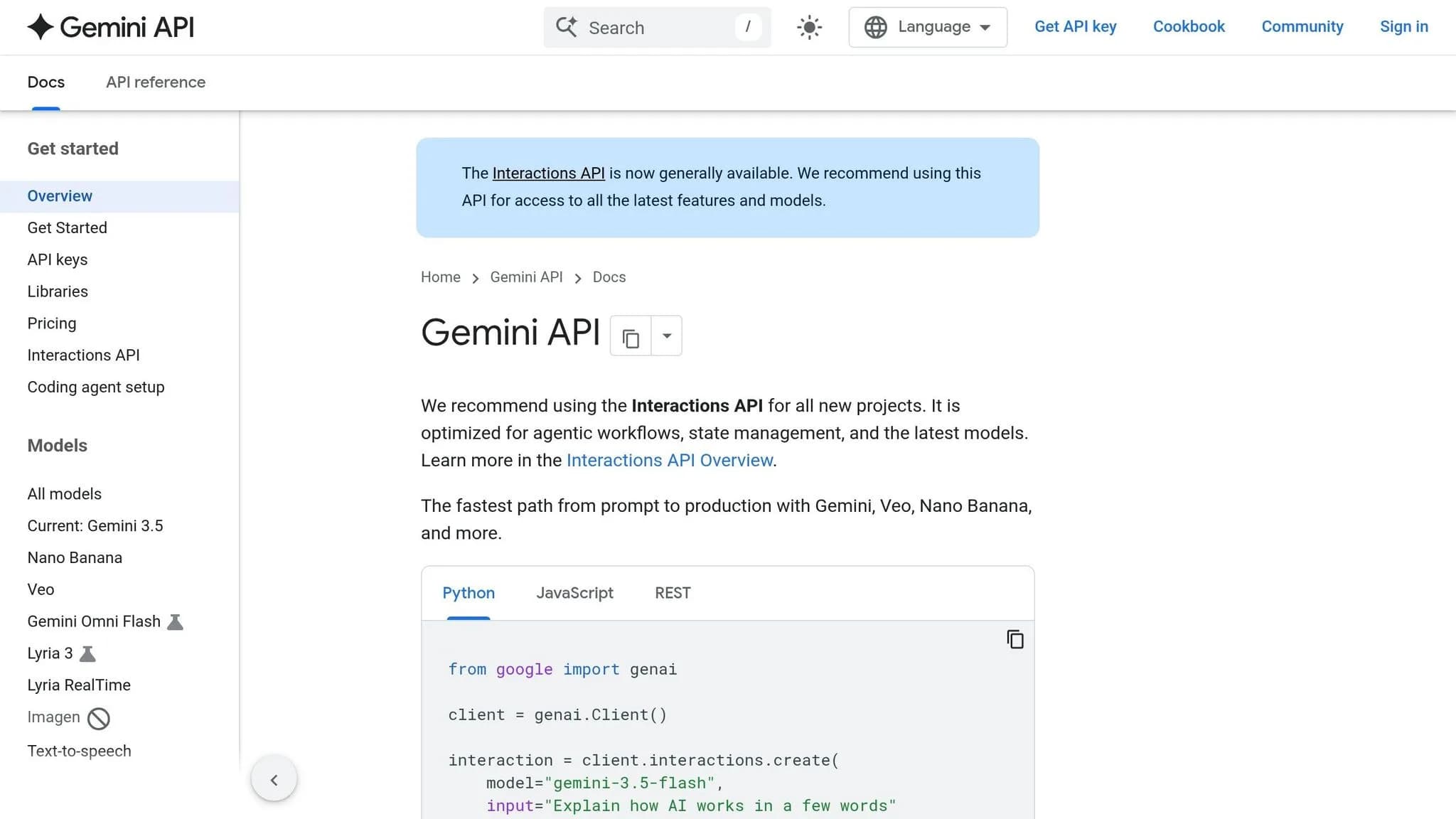
Task: Focus the Search input field
Action: coord(657,27)
